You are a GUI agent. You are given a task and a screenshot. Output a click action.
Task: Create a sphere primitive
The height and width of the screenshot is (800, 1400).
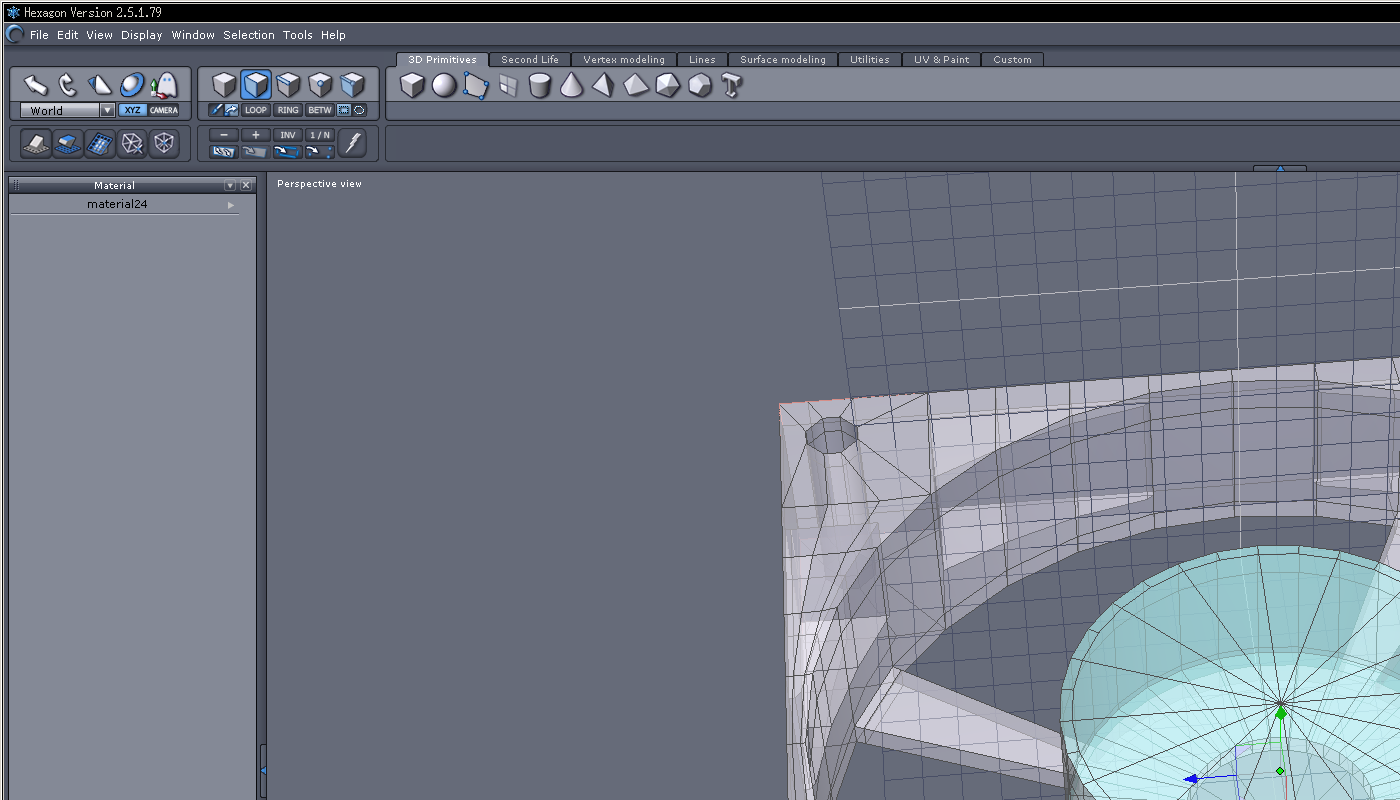click(444, 86)
